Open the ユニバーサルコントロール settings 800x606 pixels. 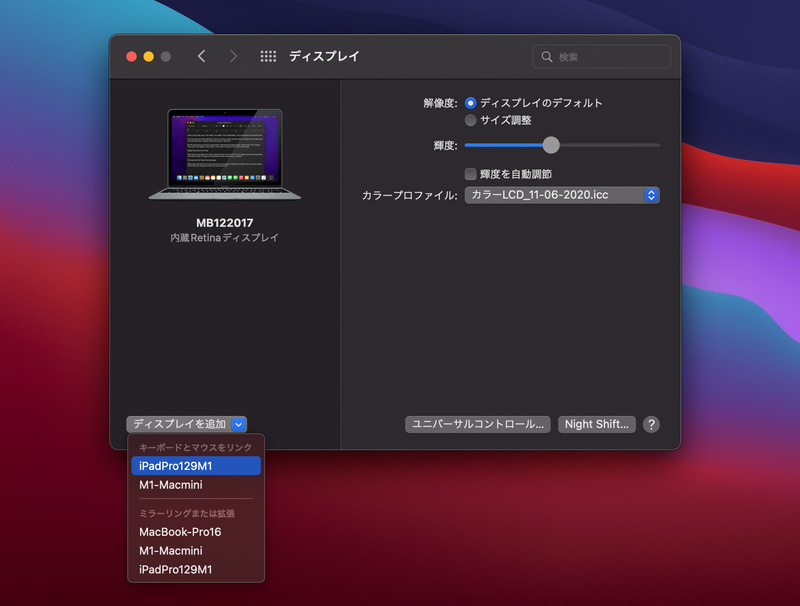point(478,424)
